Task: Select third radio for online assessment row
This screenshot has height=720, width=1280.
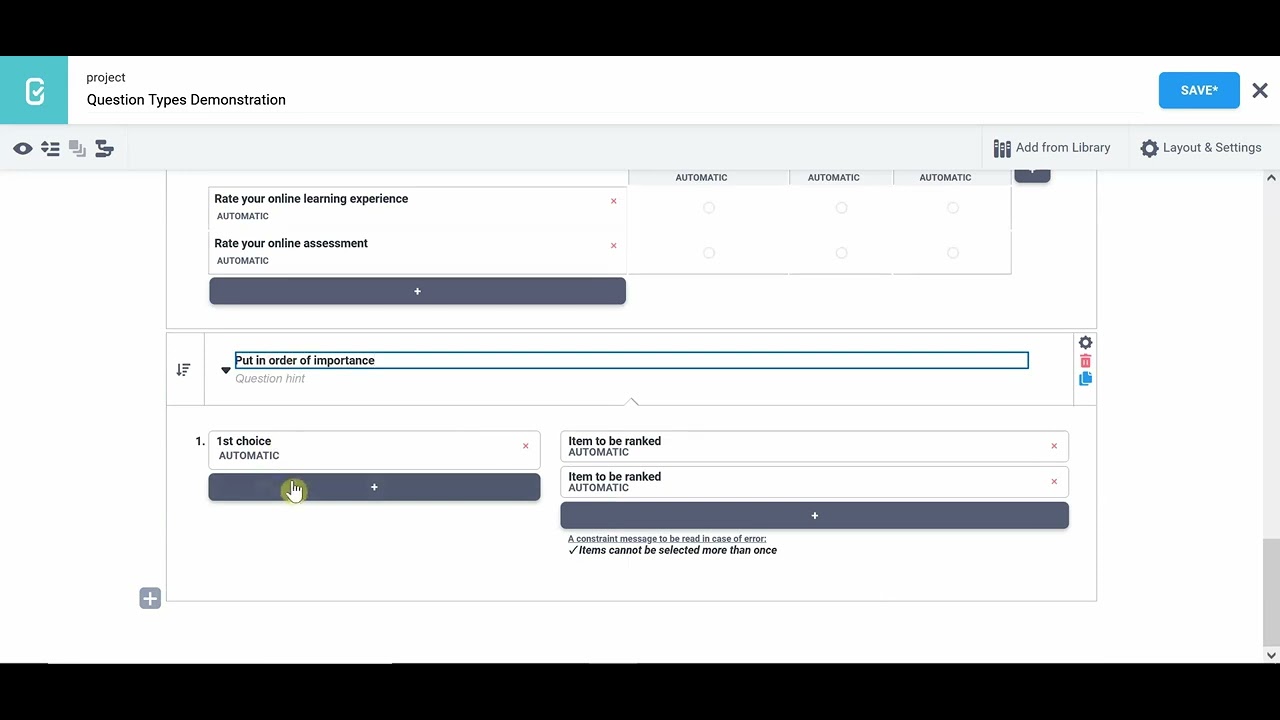Action: point(953,253)
